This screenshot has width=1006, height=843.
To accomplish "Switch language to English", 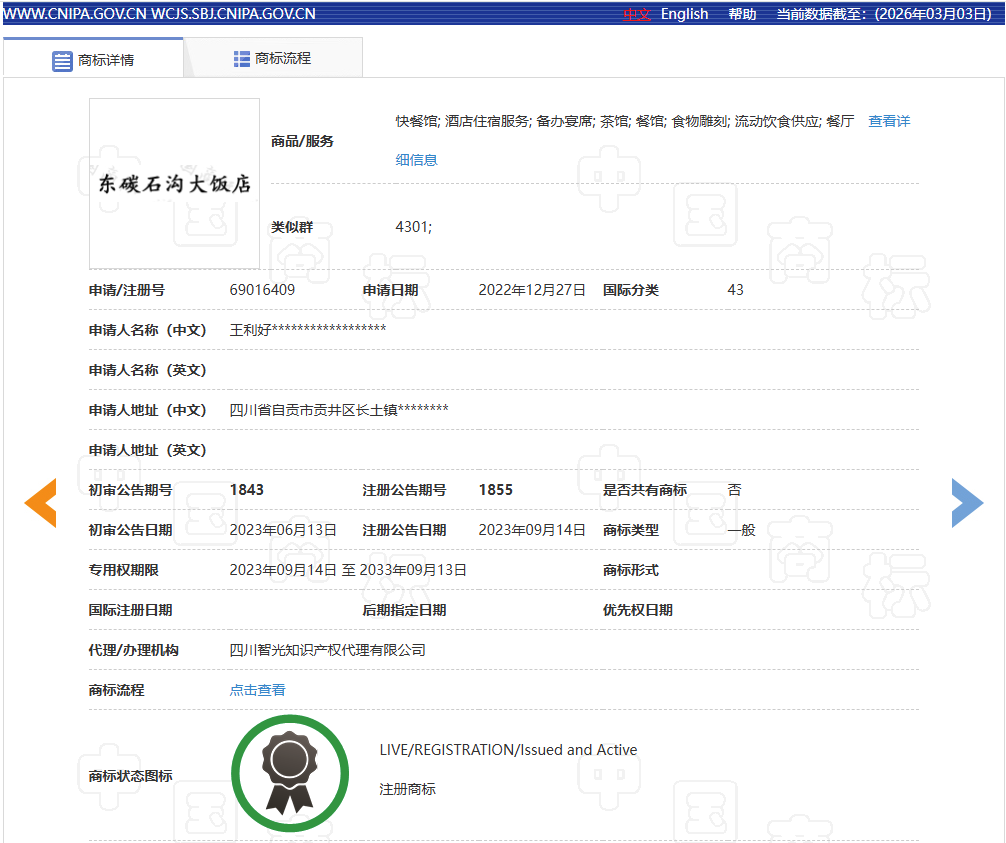I will 684,14.
